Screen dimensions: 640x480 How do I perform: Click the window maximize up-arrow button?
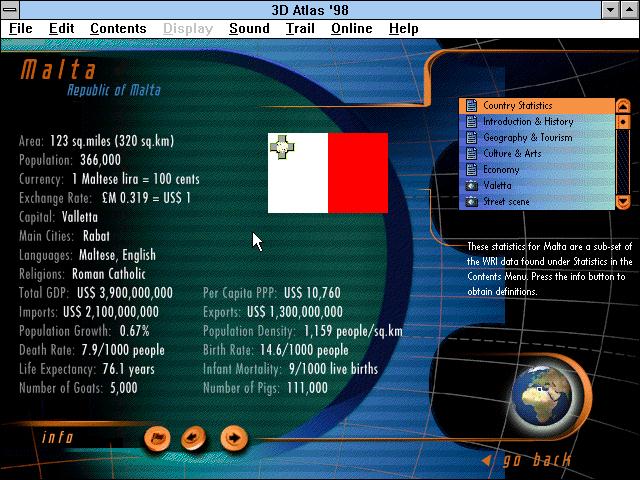point(629,10)
